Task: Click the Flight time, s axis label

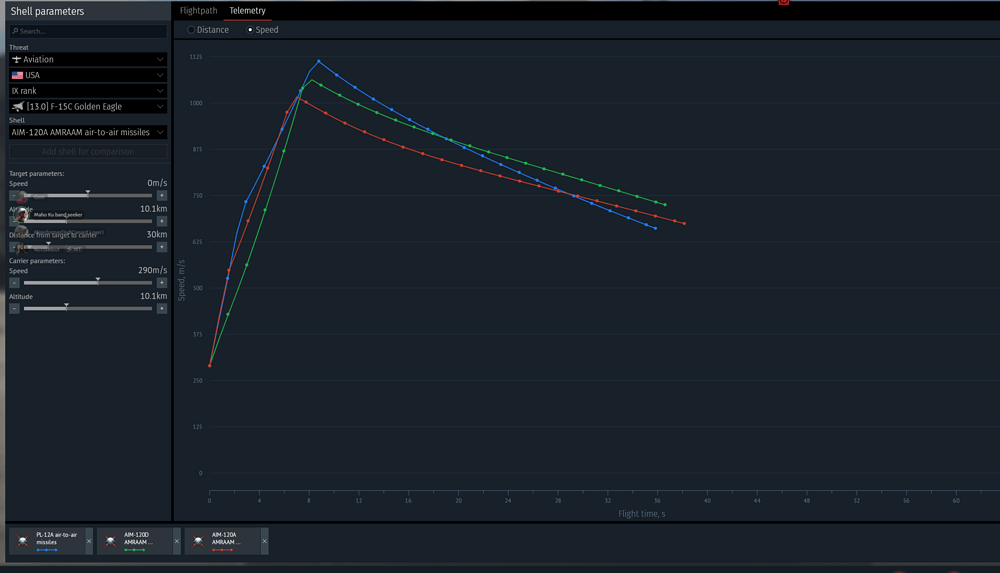Action: point(642,514)
